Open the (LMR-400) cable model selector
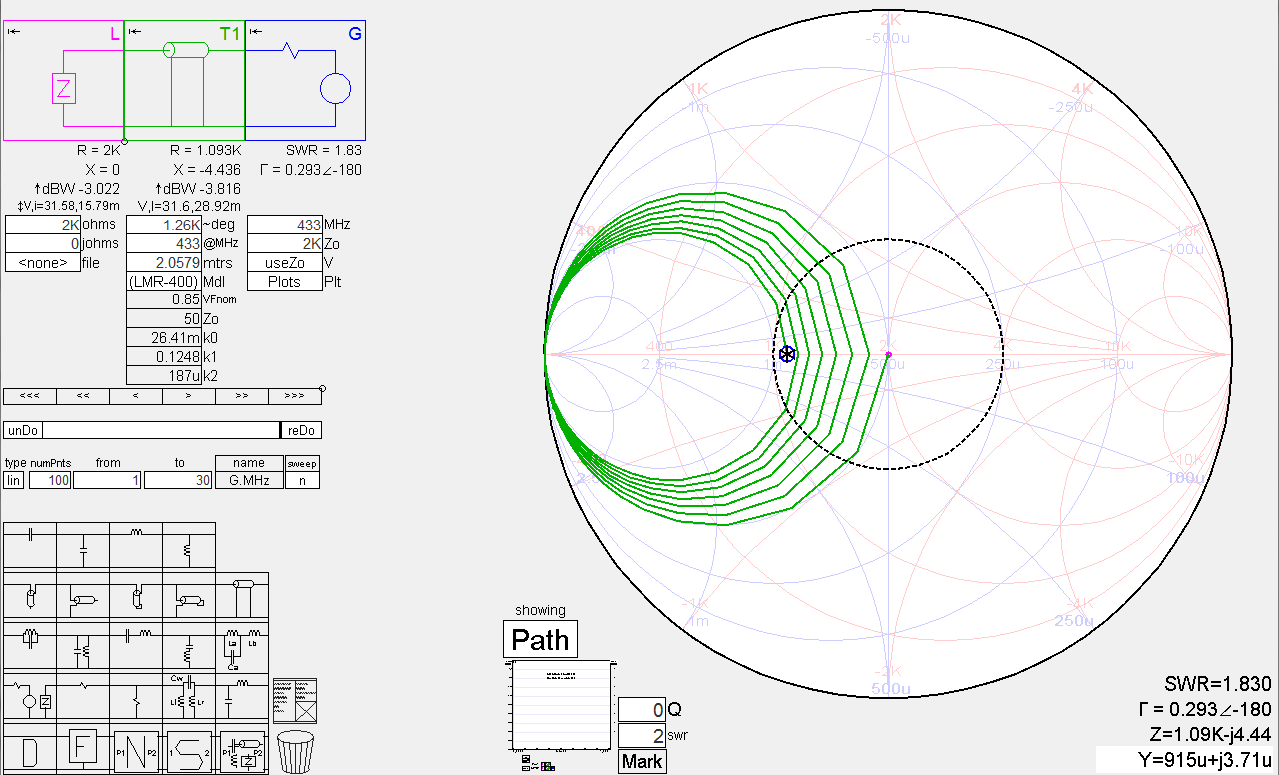The width and height of the screenshot is (1279, 775). click(164, 281)
